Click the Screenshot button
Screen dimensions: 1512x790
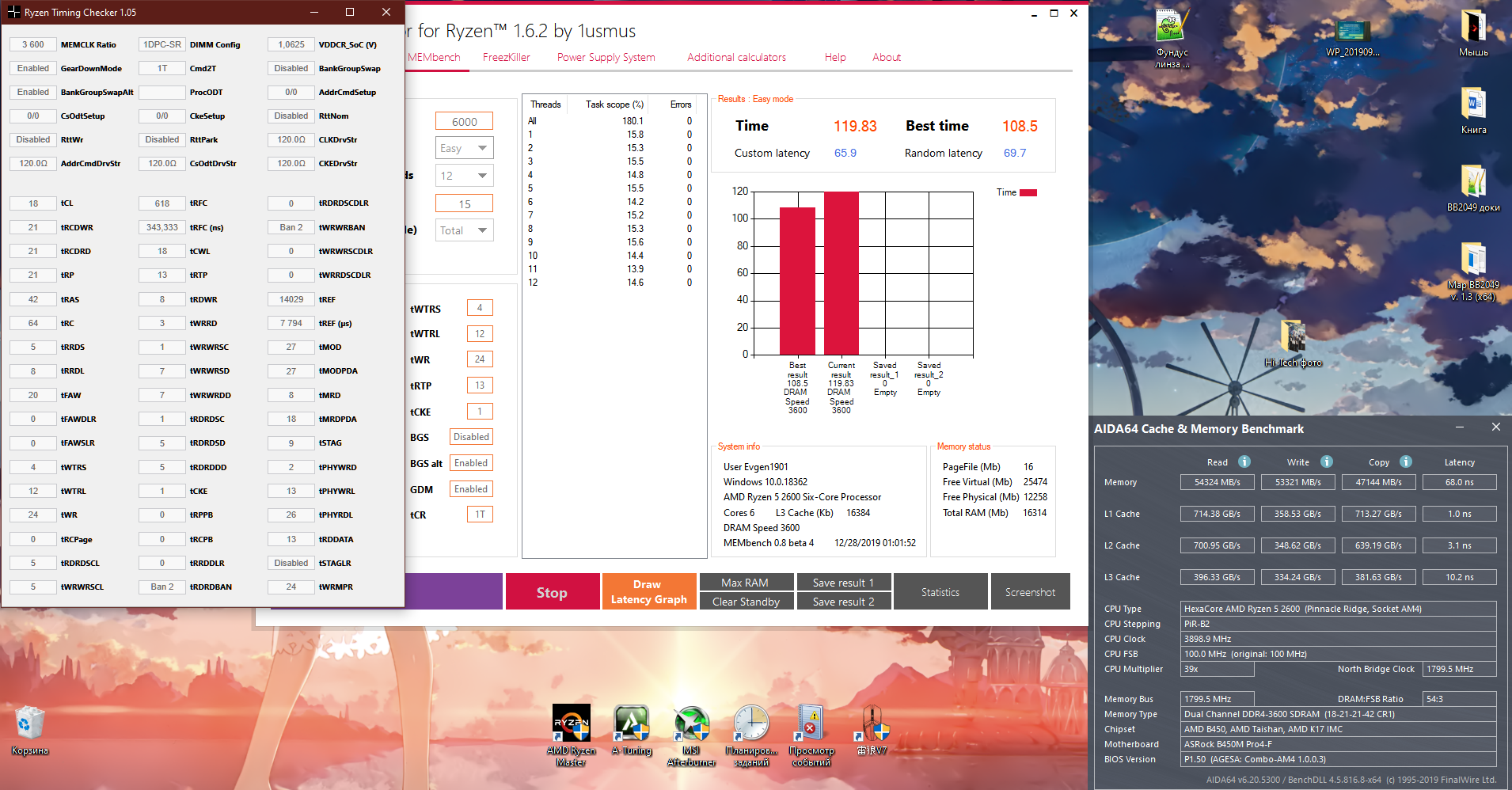click(1030, 591)
